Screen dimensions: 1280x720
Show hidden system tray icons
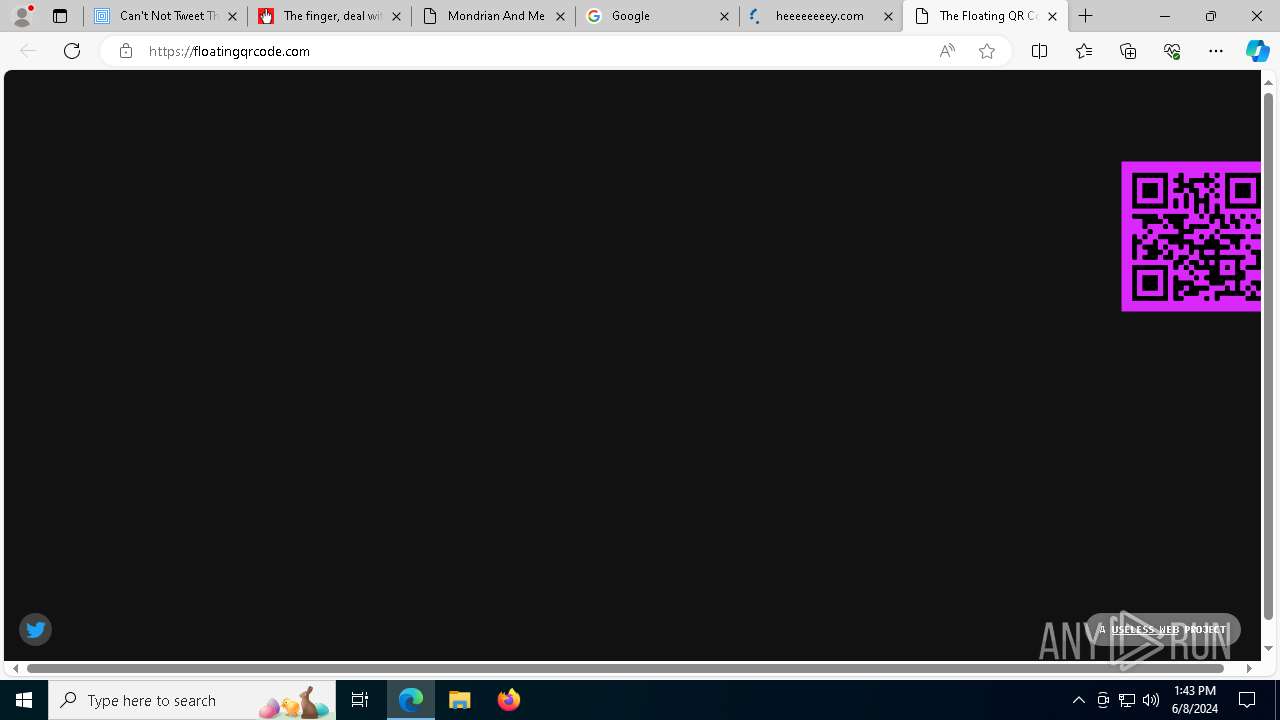(x=1078, y=700)
